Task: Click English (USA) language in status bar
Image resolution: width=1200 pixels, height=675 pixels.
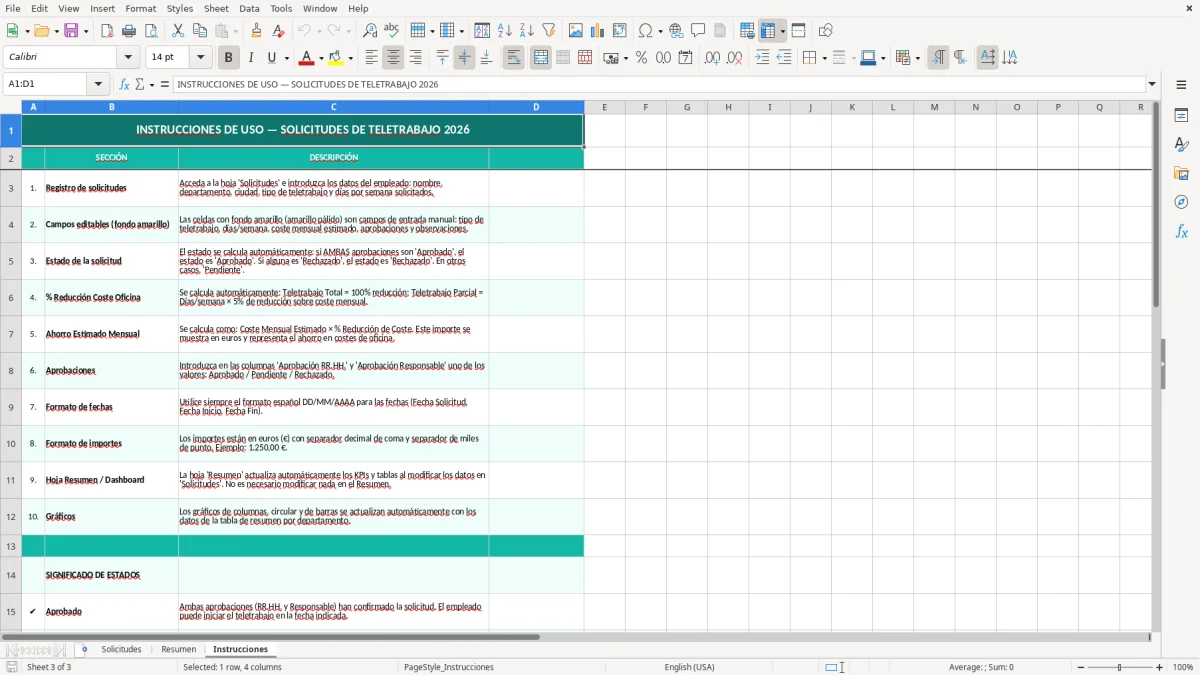Action: (x=689, y=667)
